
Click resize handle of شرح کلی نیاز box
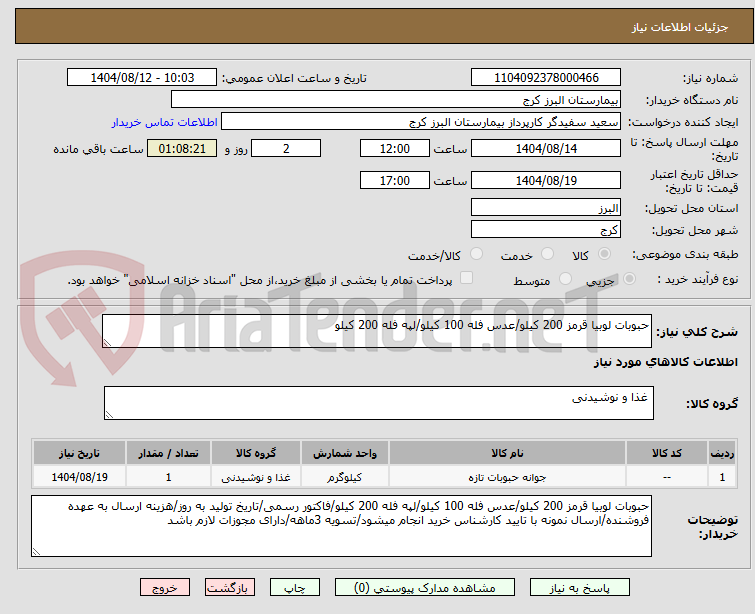click(x=107, y=343)
